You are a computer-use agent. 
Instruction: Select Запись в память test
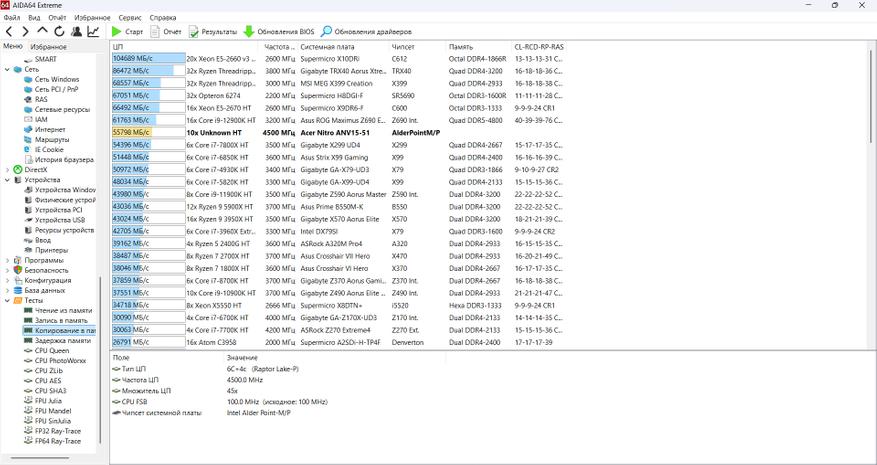coord(61,321)
